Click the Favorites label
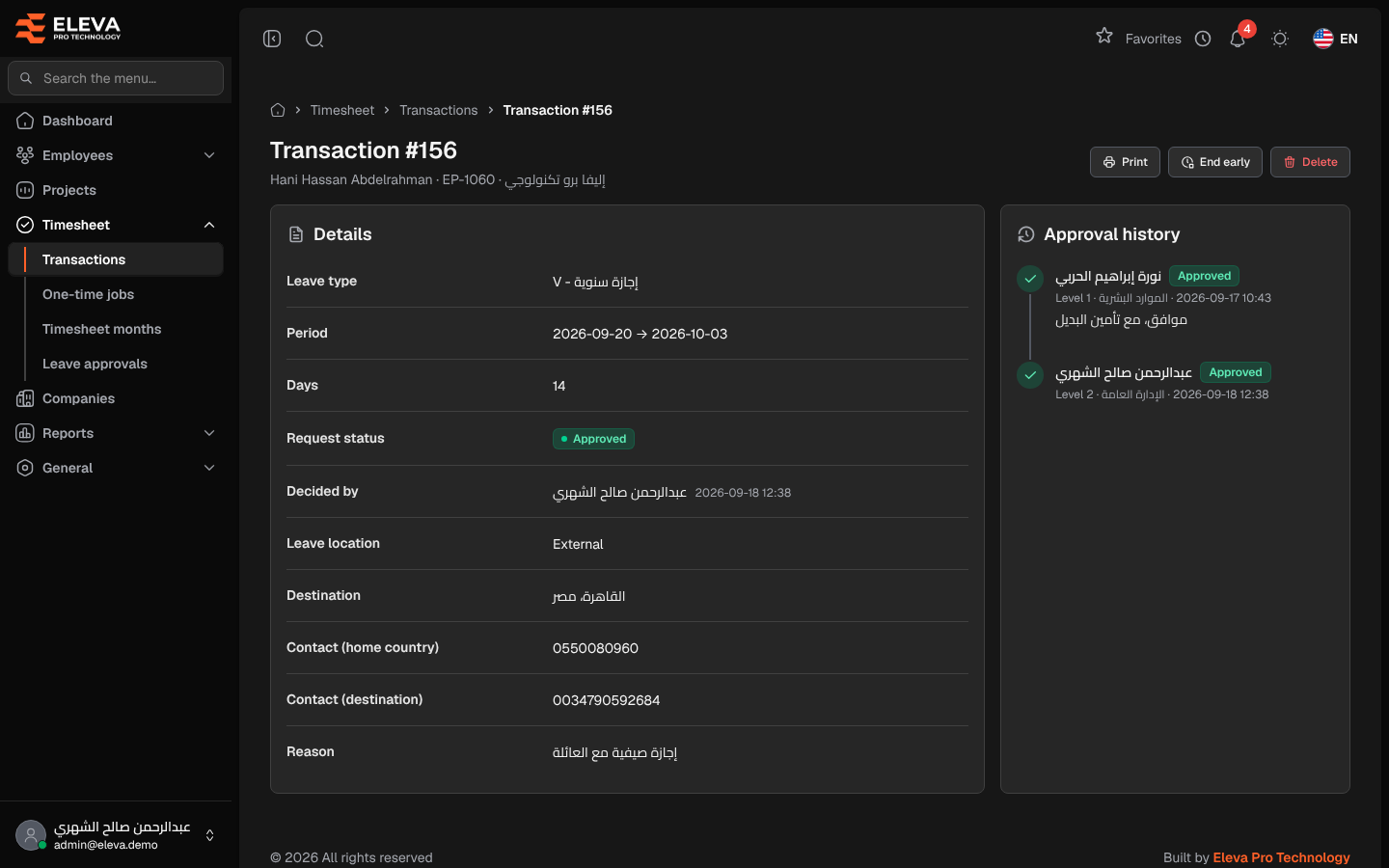 [x=1154, y=39]
